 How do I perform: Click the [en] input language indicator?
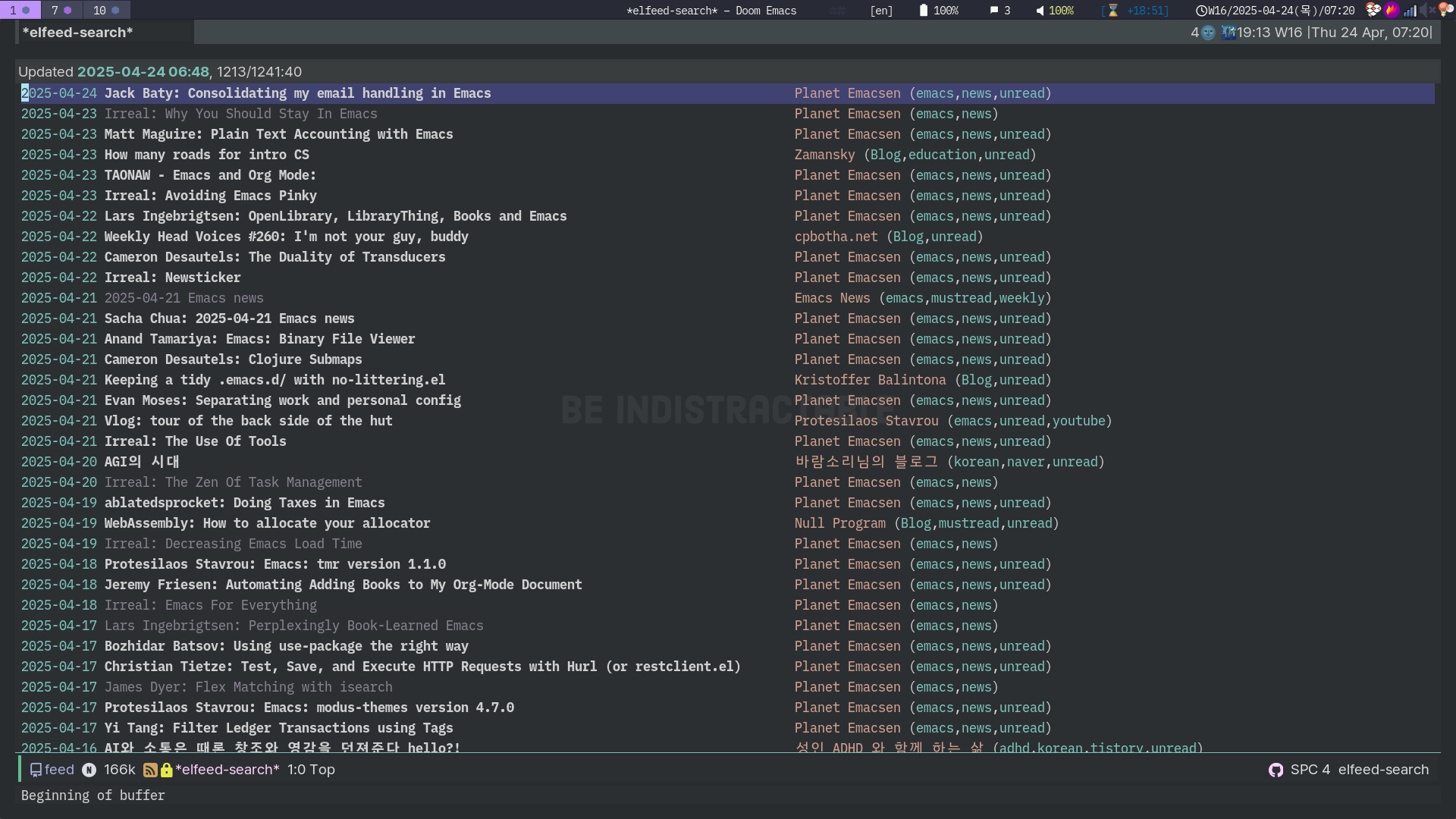pyautogui.click(x=881, y=11)
